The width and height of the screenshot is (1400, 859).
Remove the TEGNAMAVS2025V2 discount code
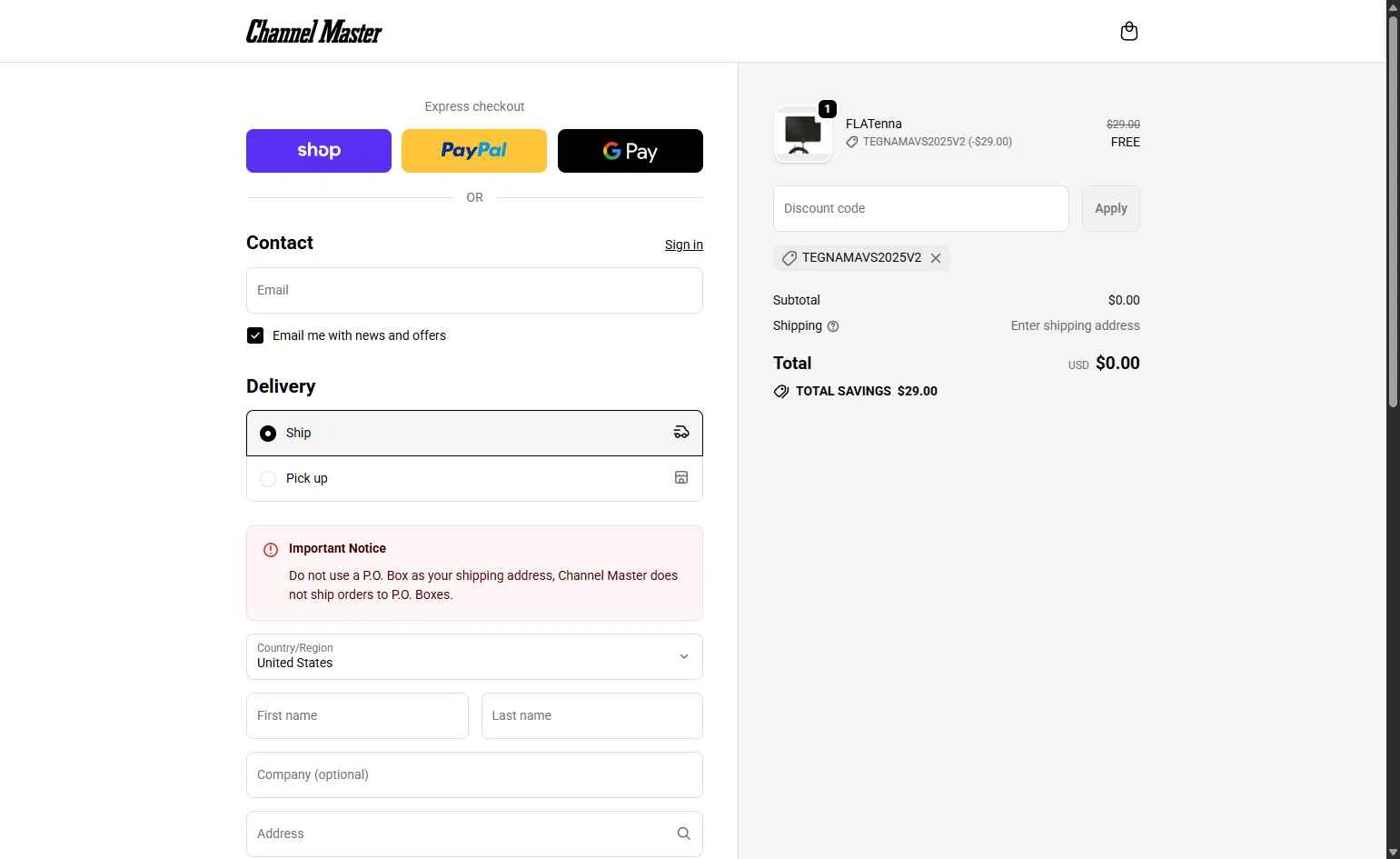(936, 258)
